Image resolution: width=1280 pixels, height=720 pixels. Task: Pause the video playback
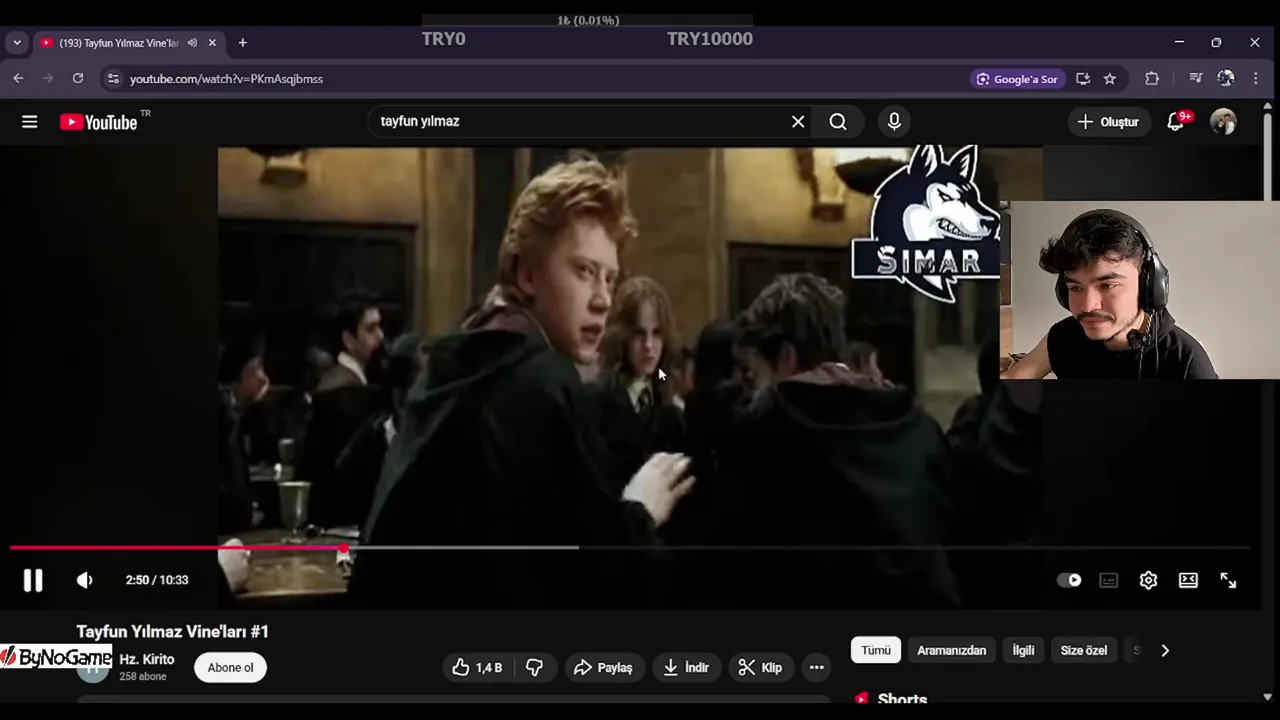[x=33, y=580]
